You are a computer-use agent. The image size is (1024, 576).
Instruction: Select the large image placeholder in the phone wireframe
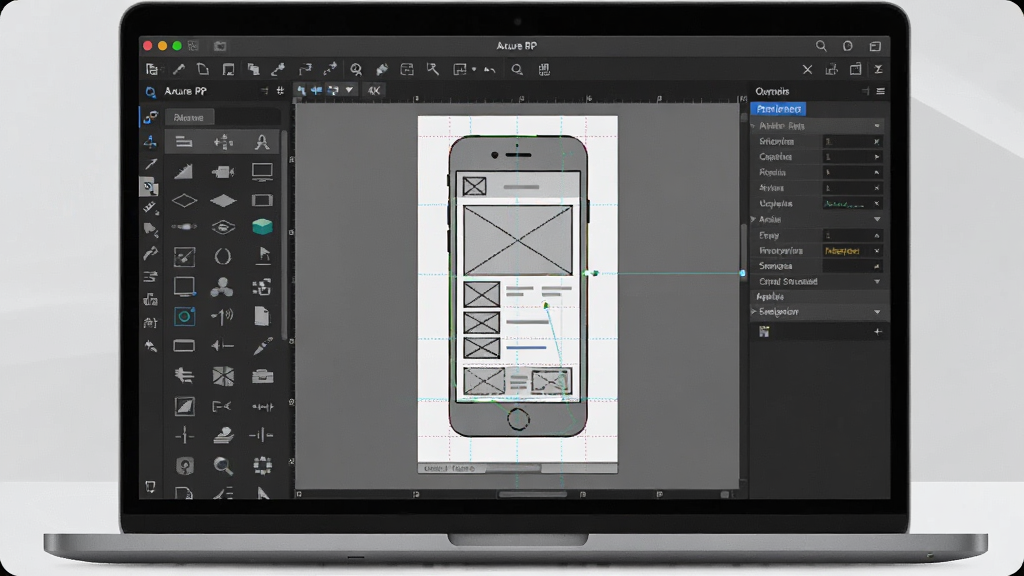click(x=517, y=240)
